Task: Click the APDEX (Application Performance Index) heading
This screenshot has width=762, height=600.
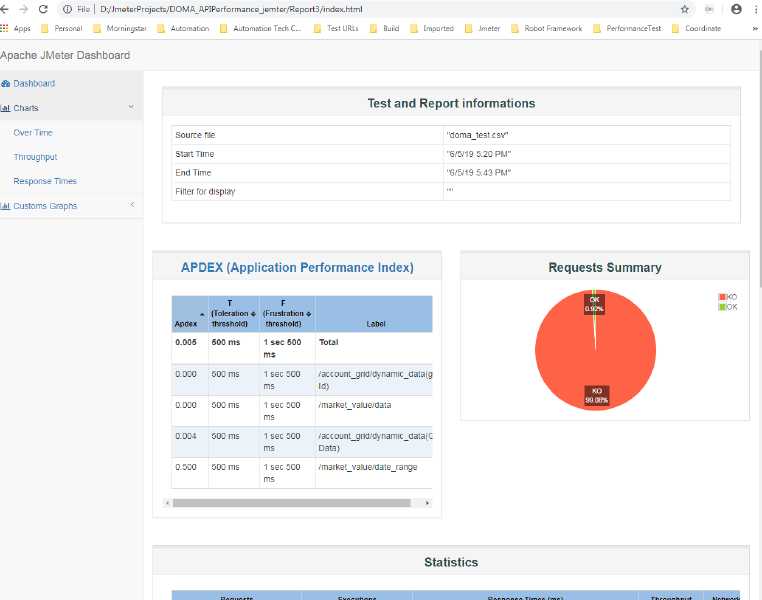Action: (x=297, y=268)
